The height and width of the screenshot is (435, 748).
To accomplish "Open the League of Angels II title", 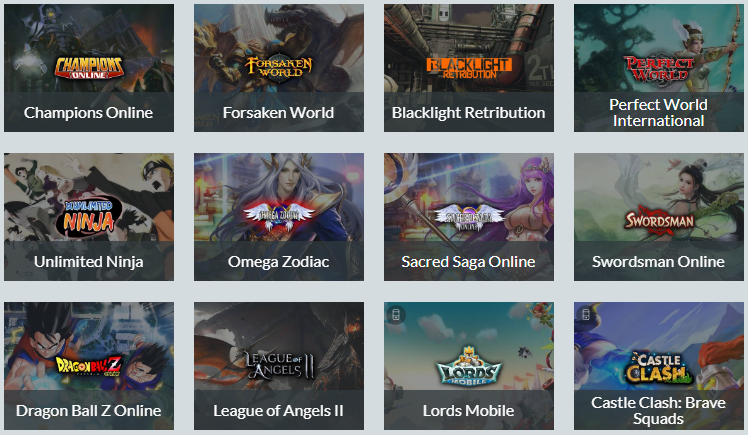I will 279,411.
